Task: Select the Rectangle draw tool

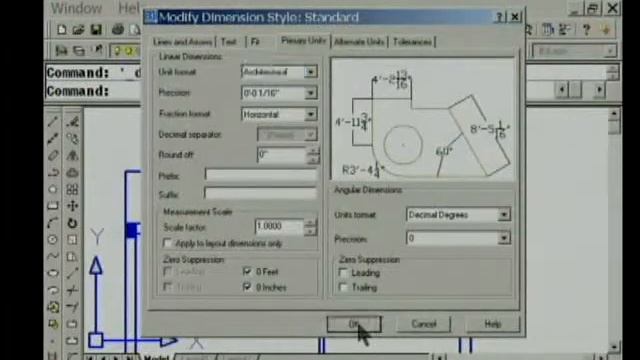Action: point(53,206)
